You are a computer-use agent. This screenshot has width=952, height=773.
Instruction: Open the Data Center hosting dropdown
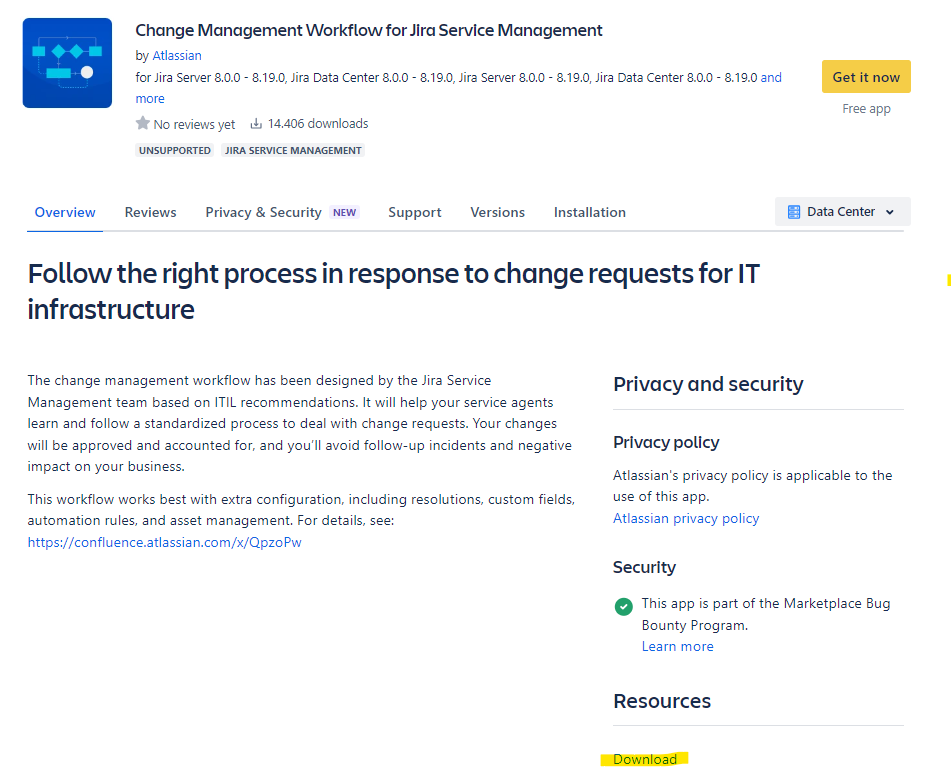click(843, 212)
